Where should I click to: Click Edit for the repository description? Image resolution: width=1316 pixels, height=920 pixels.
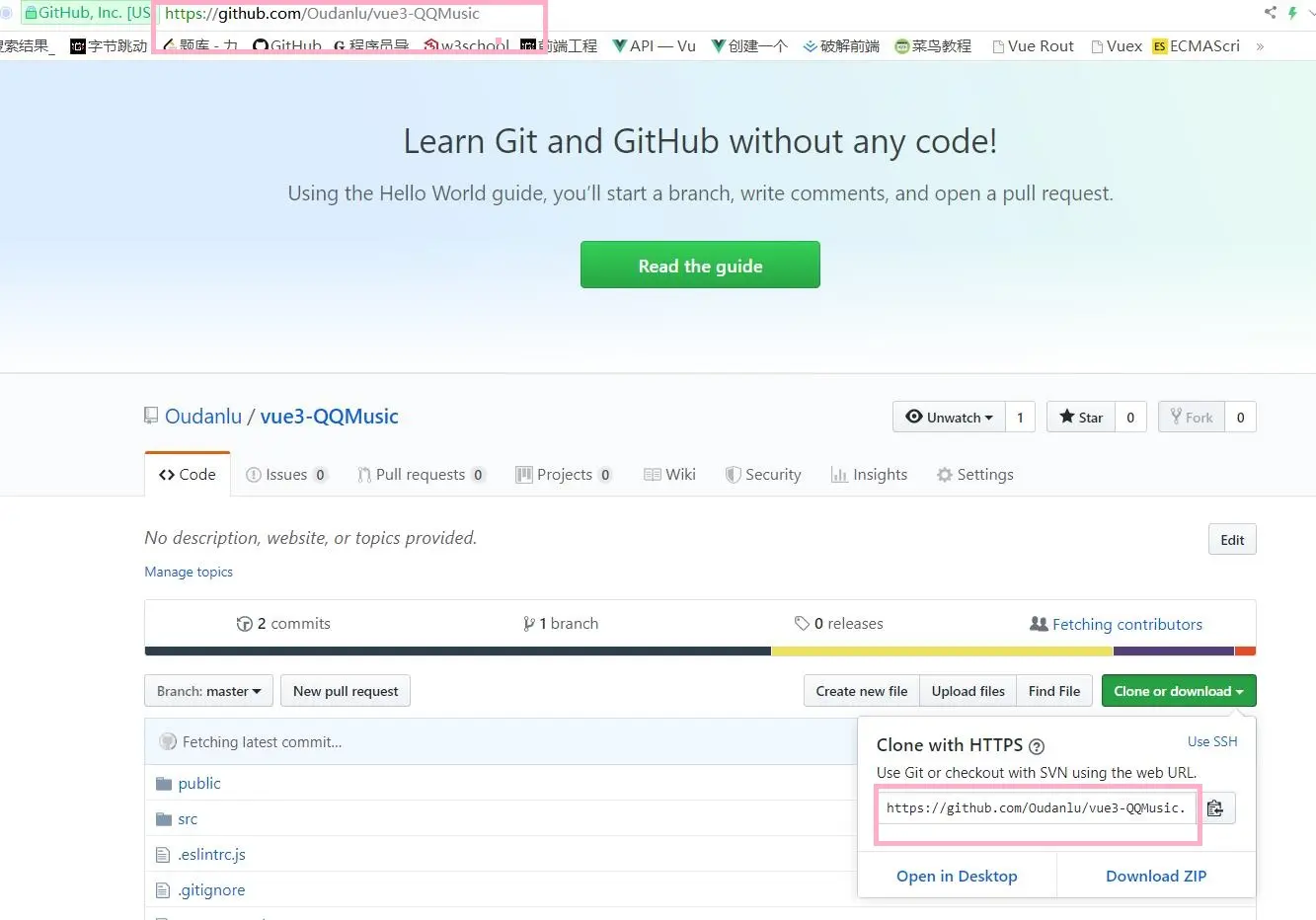(1232, 540)
